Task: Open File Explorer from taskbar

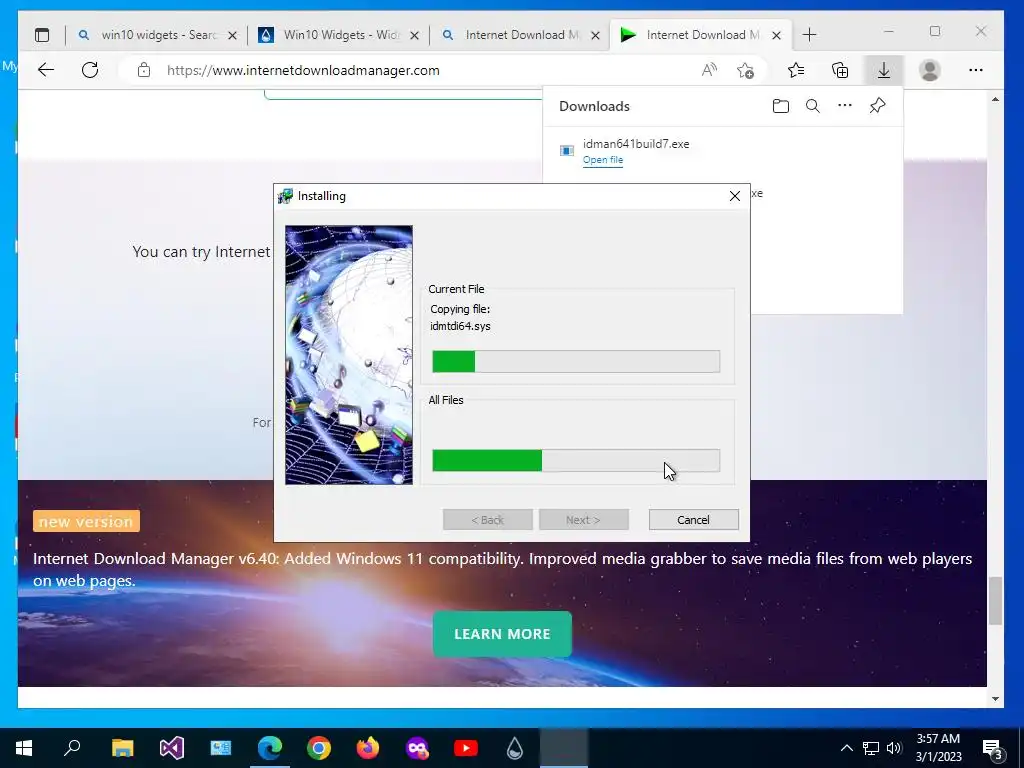Action: [122, 748]
